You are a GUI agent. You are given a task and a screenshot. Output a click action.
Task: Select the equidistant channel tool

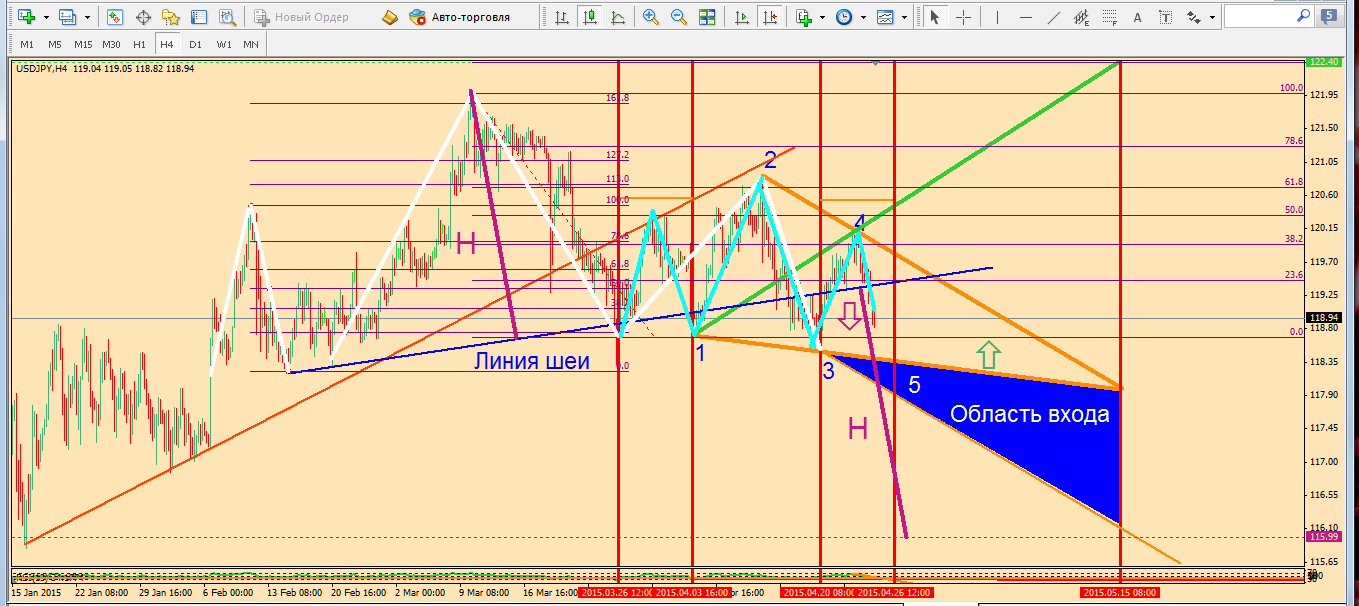point(1081,17)
